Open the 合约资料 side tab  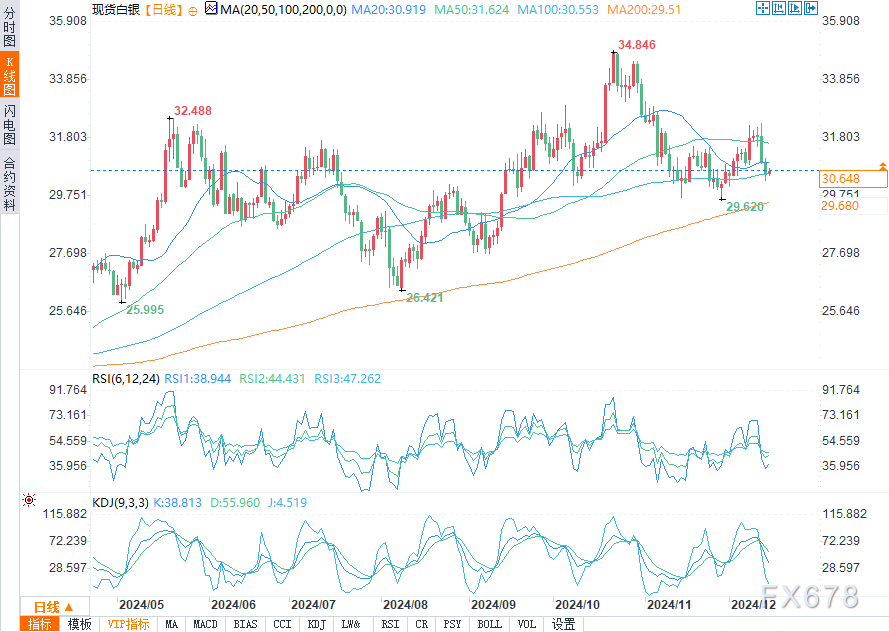[9, 183]
